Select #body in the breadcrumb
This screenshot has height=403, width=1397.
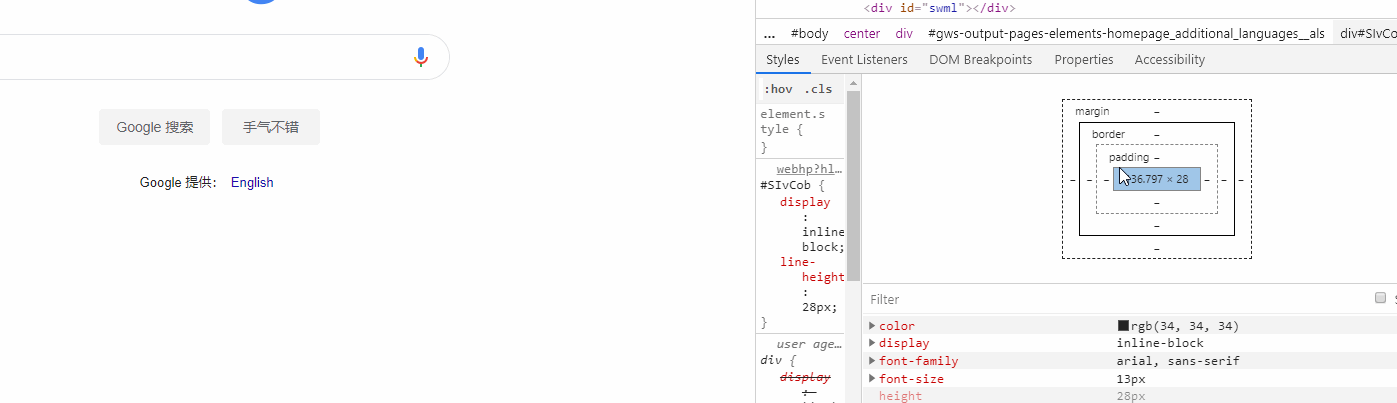point(809,34)
